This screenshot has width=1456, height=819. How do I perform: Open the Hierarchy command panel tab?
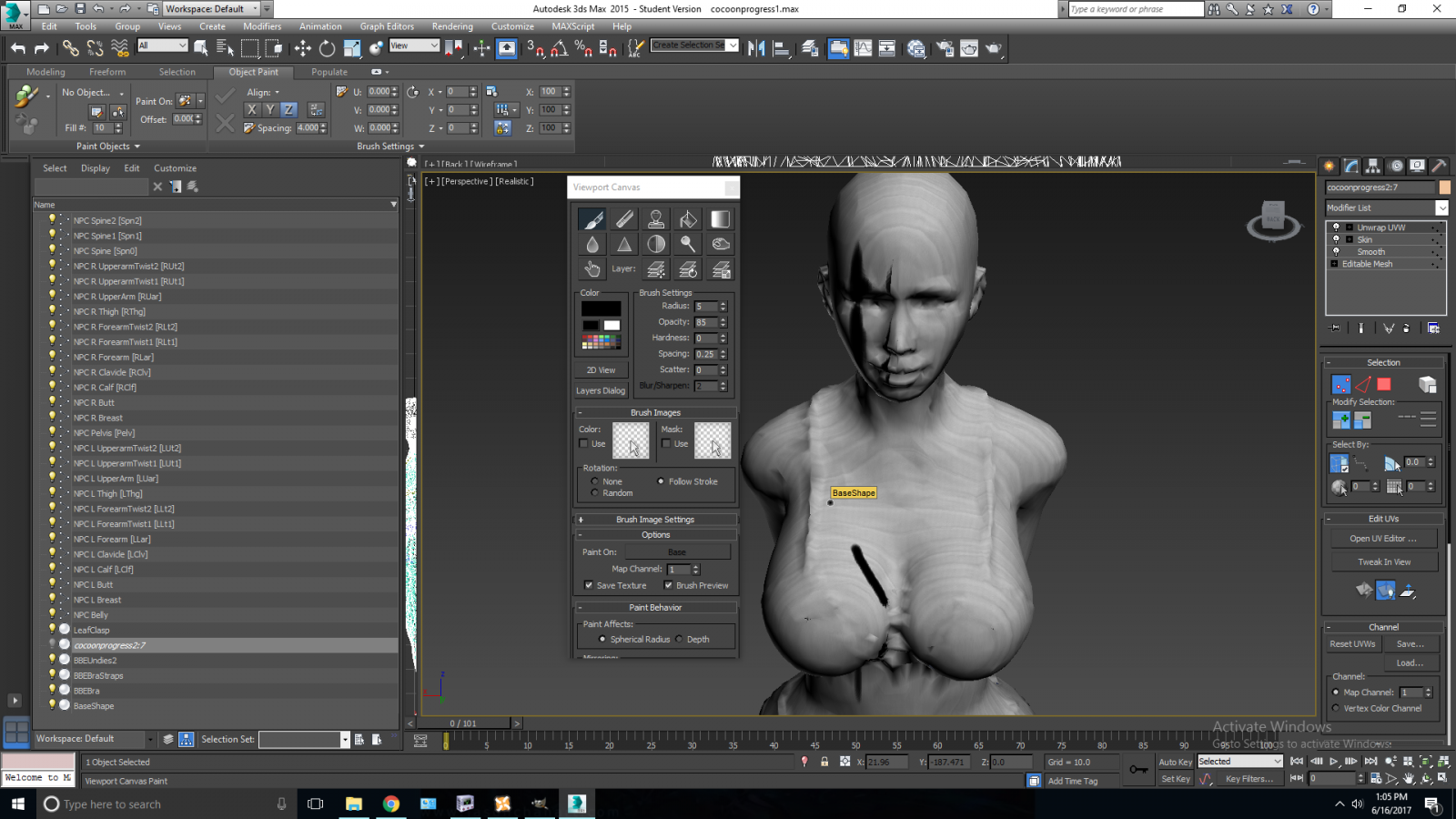[1373, 166]
